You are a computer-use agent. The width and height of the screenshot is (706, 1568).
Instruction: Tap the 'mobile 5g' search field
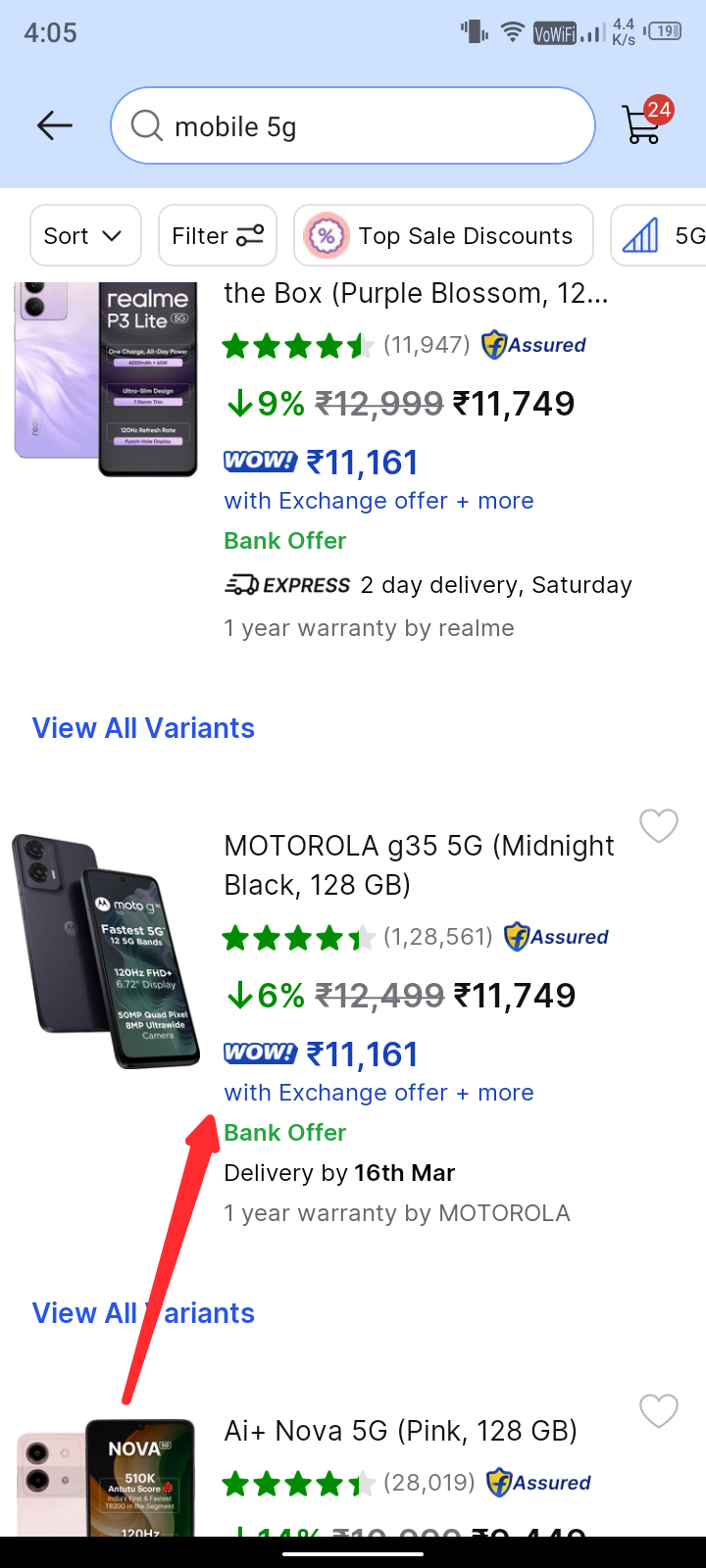click(x=373, y=126)
